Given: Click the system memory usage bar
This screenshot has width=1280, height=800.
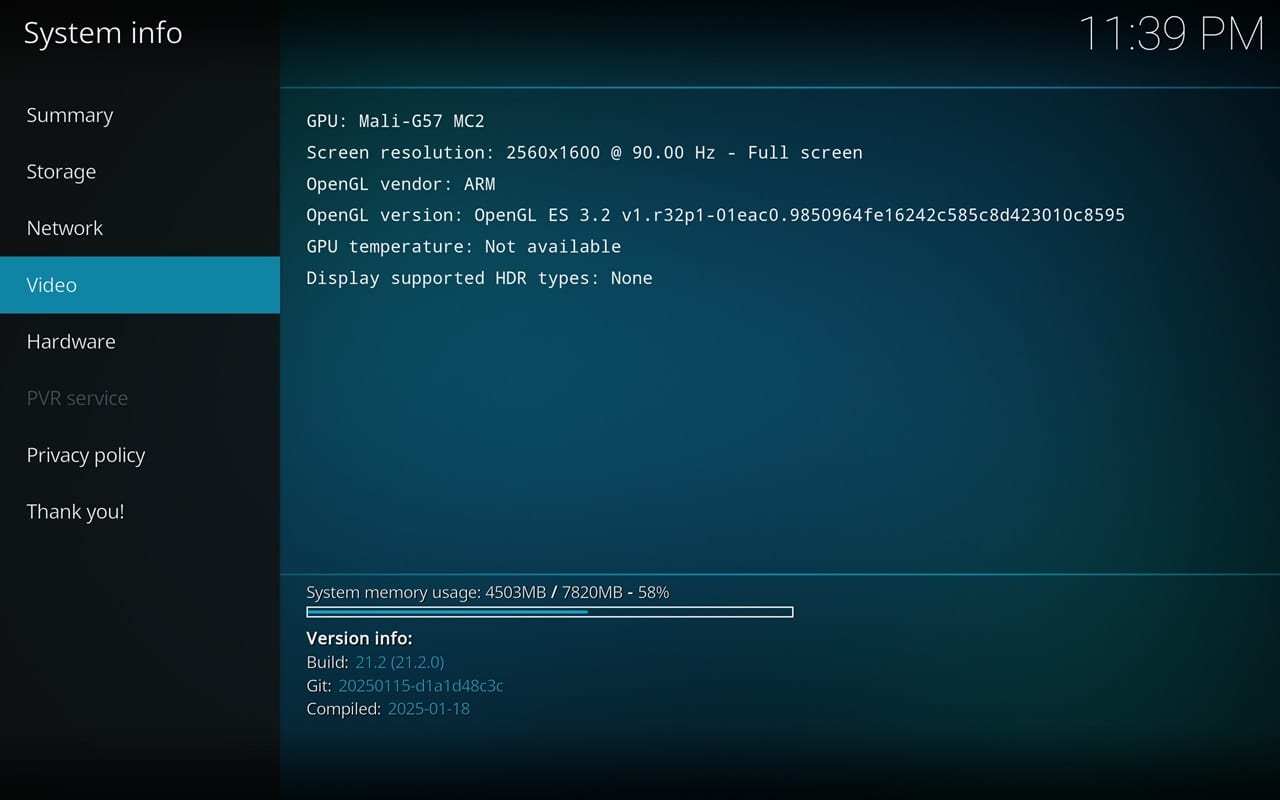Looking at the screenshot, I should pos(549,612).
